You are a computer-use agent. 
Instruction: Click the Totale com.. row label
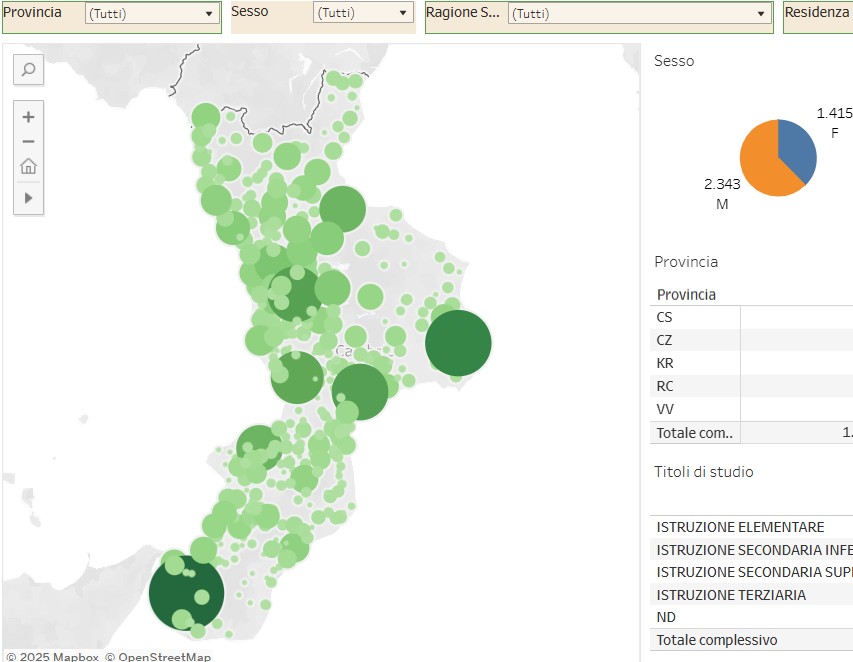pos(694,433)
